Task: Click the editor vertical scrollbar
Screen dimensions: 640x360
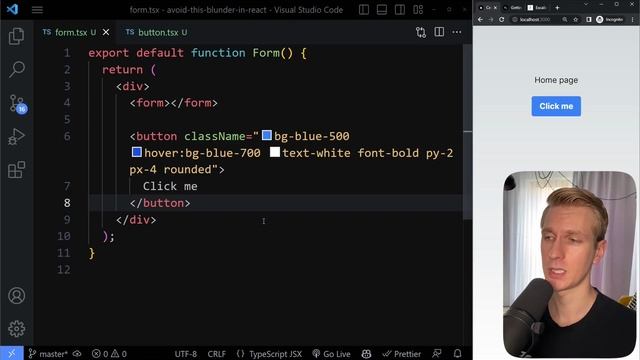Action: point(468,131)
